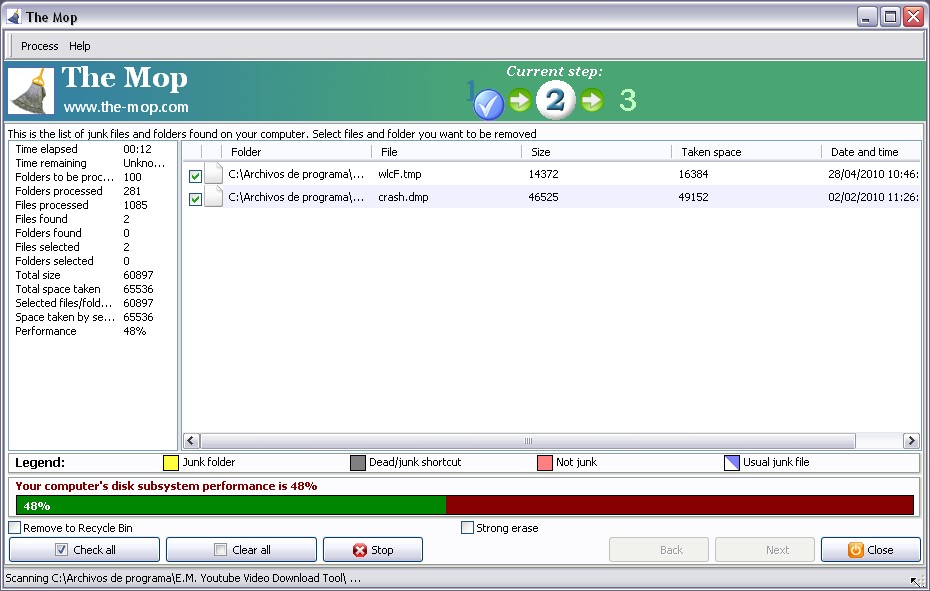Click the step 1 checkmark icon

point(489,104)
